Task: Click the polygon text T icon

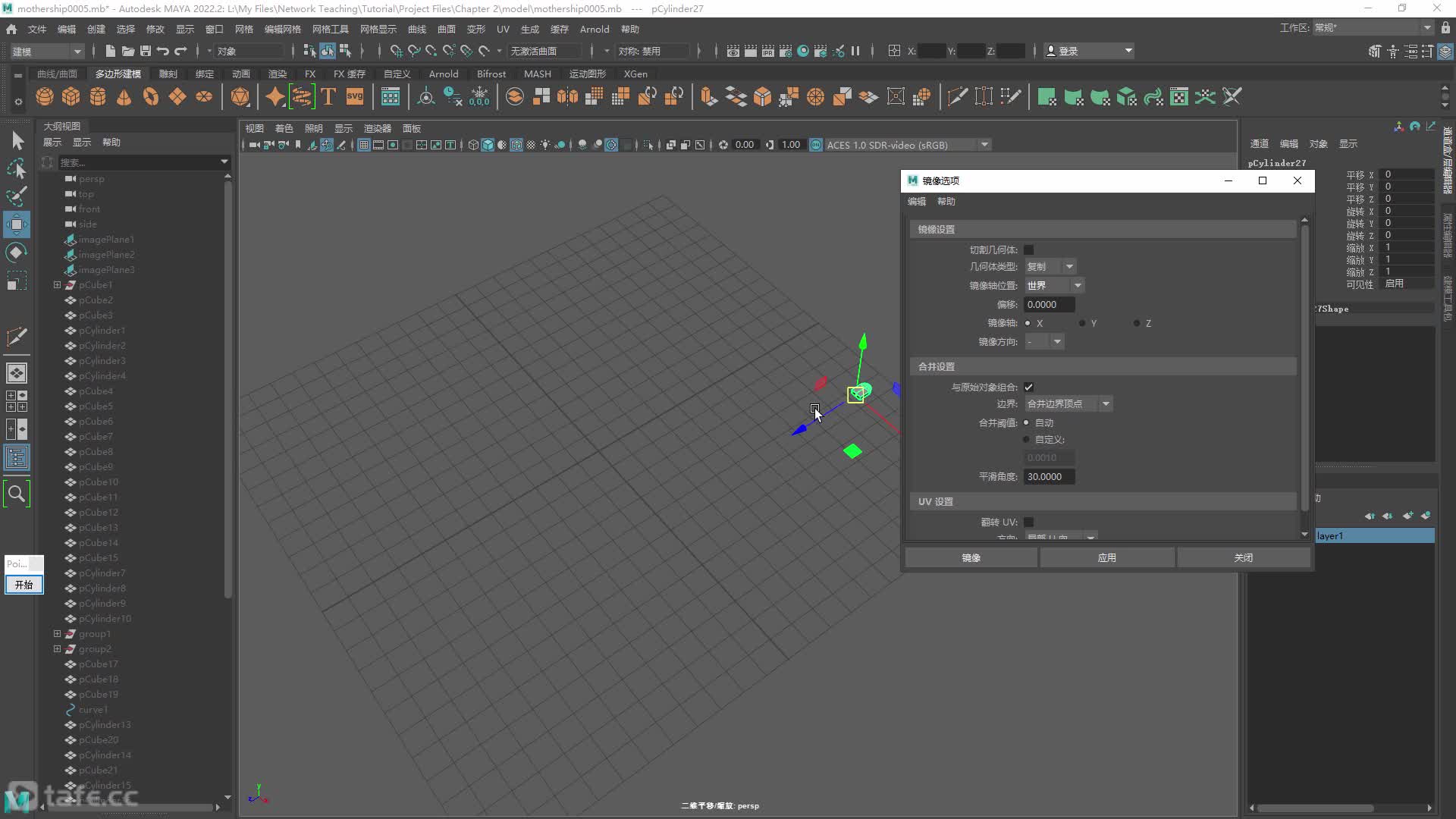Action: click(328, 96)
